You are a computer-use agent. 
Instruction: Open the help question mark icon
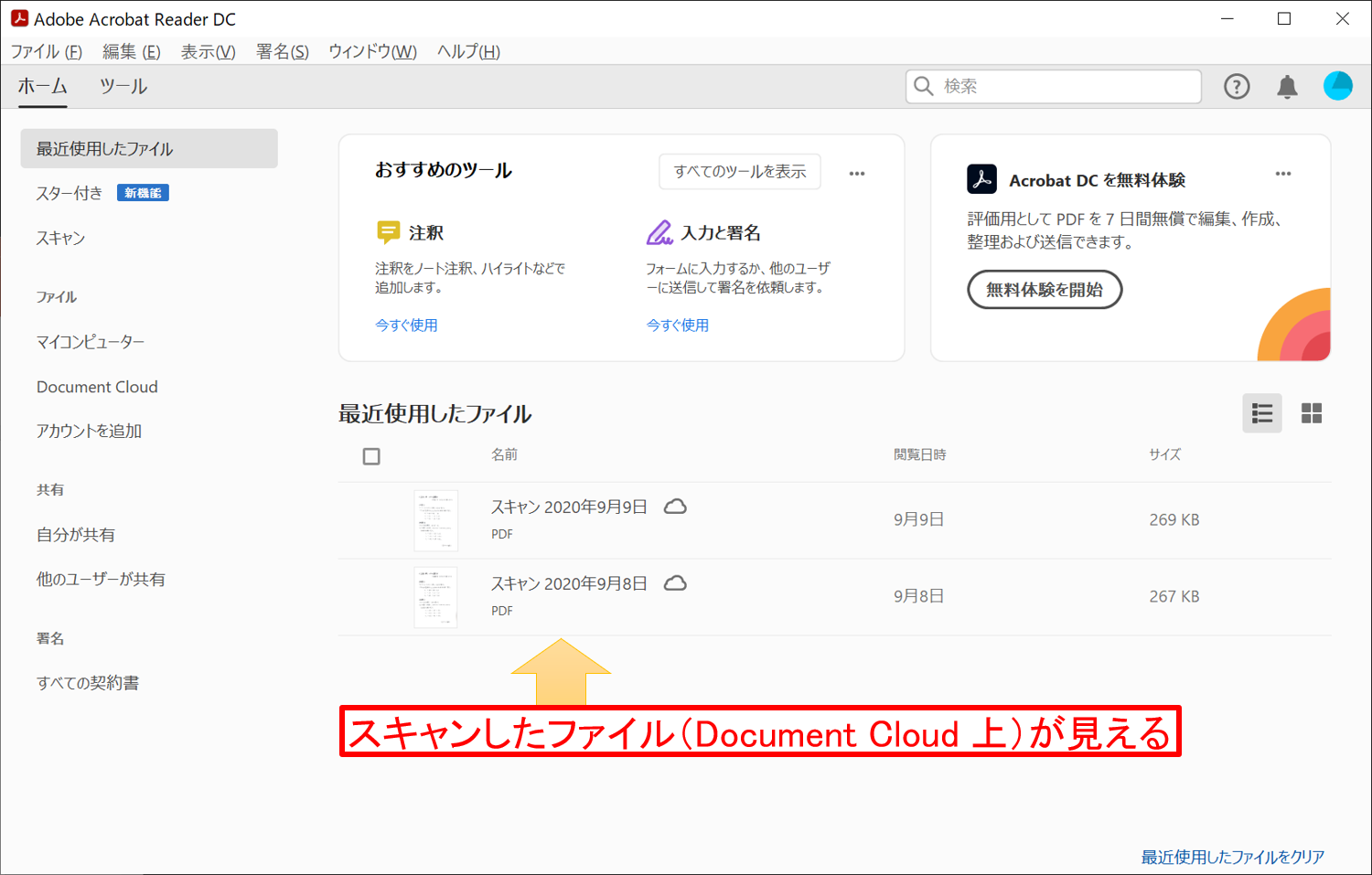1237,87
